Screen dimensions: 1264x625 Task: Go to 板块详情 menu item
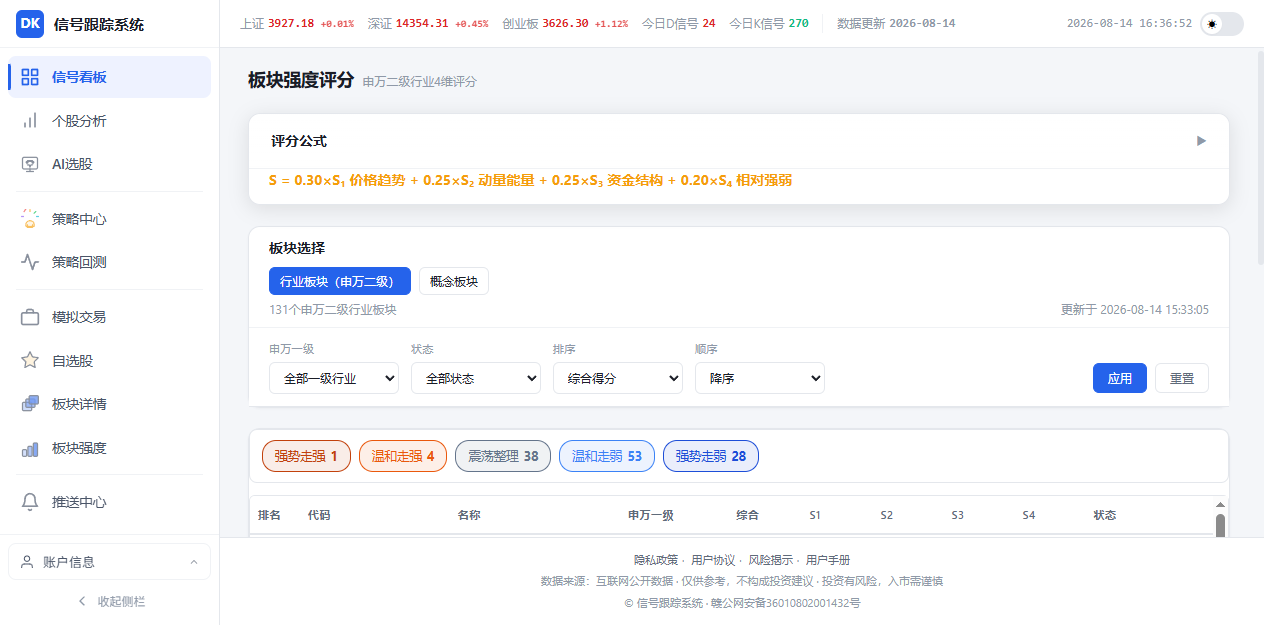click(109, 404)
